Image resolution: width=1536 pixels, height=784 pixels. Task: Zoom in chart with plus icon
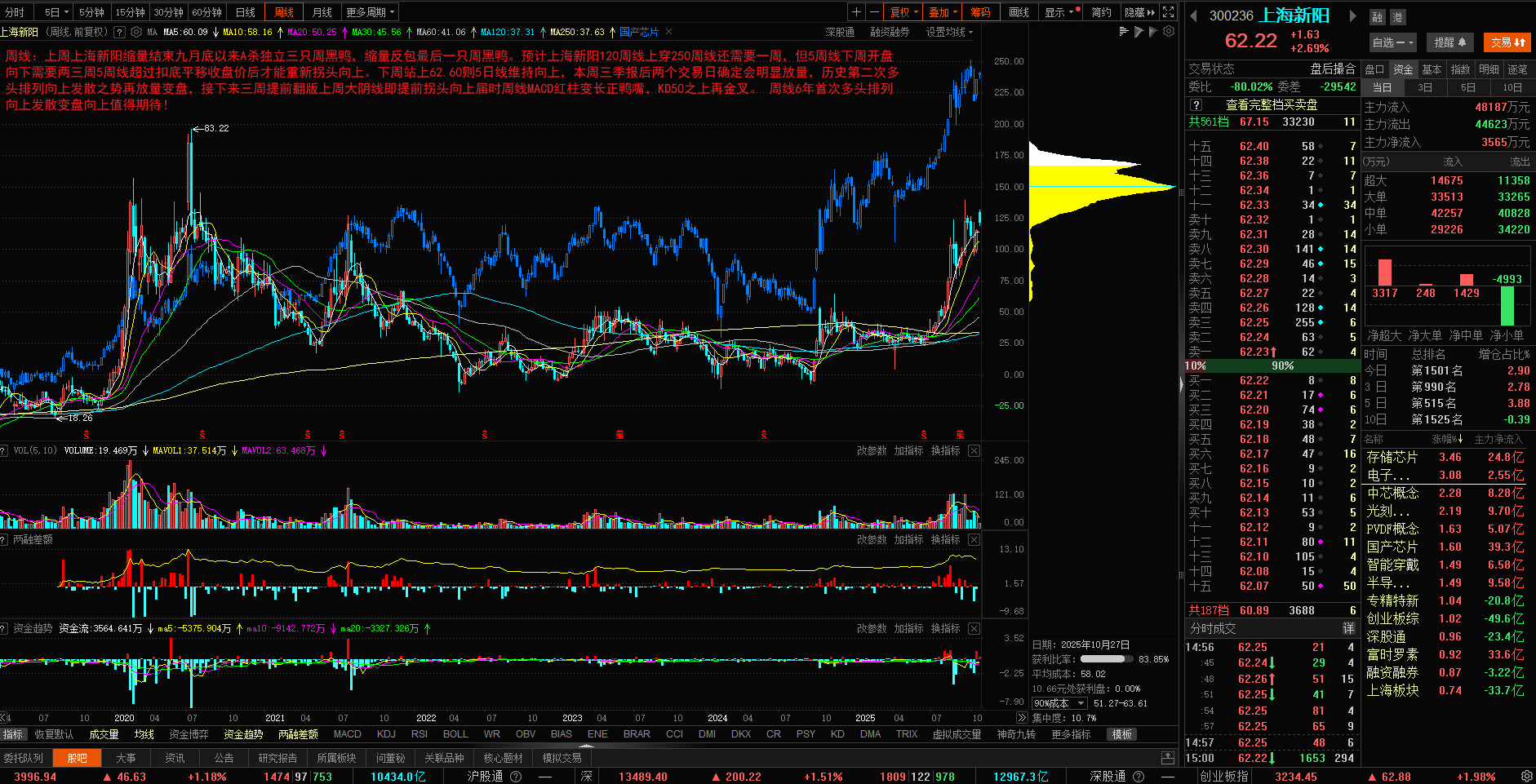[856, 12]
